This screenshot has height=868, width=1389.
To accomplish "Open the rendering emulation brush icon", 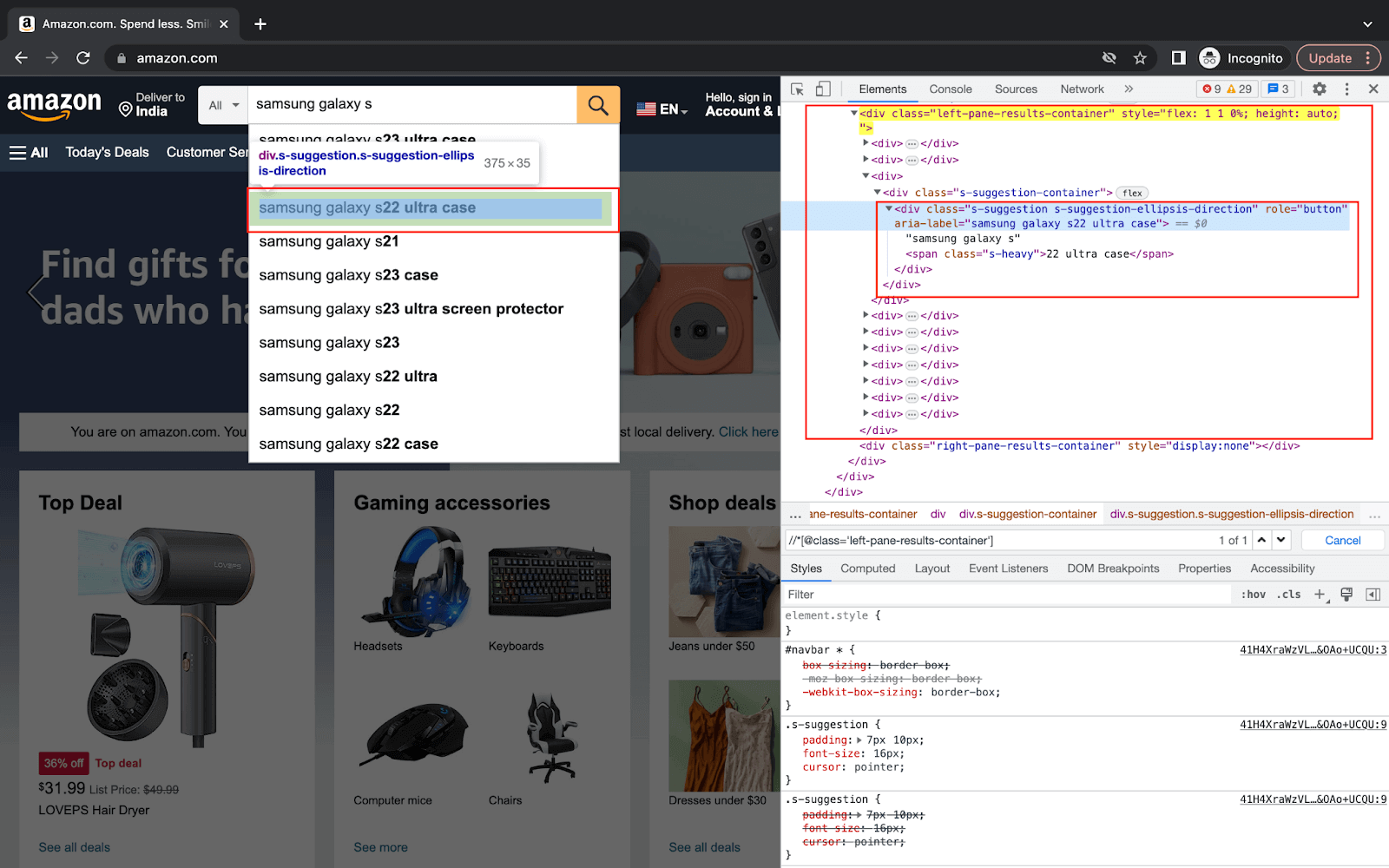I will 1346,595.
